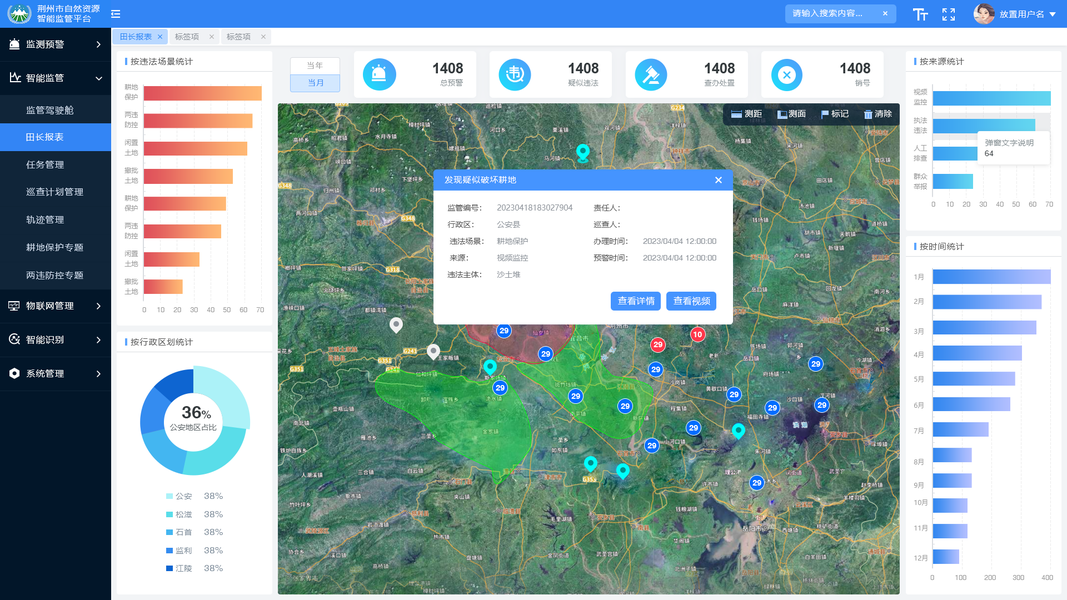
Task: Open 轨迹管理 in the sidebar
Action: tap(55, 220)
